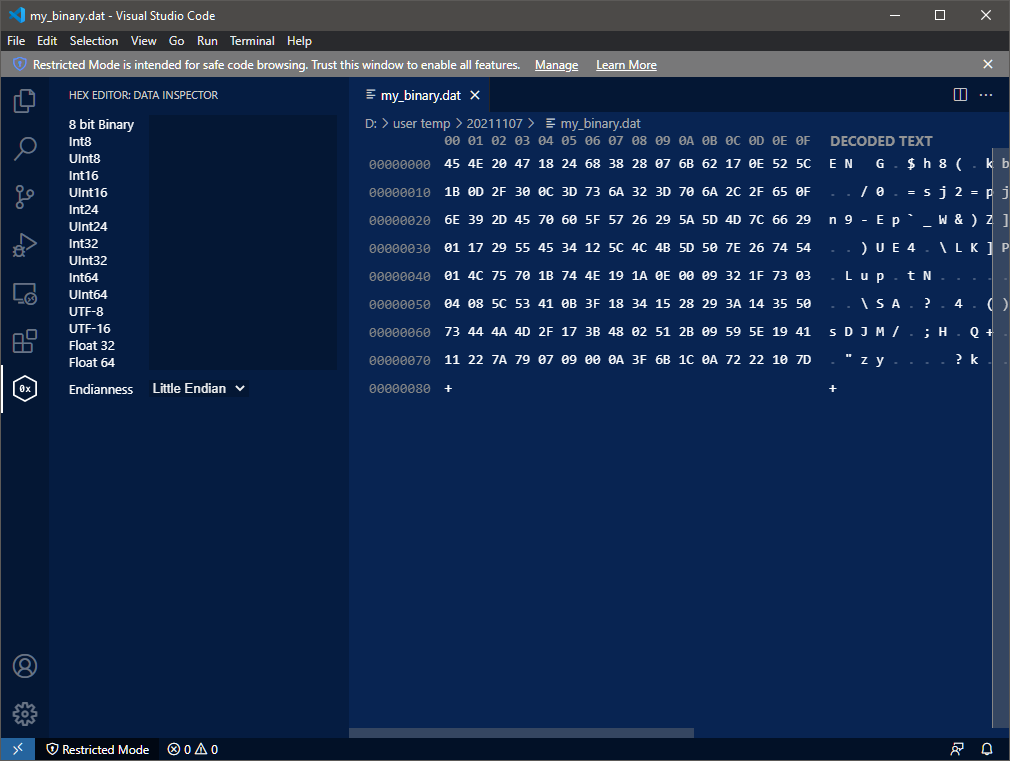The image size is (1010, 761).
Task: Click offset label 00000030
Action: click(x=399, y=248)
